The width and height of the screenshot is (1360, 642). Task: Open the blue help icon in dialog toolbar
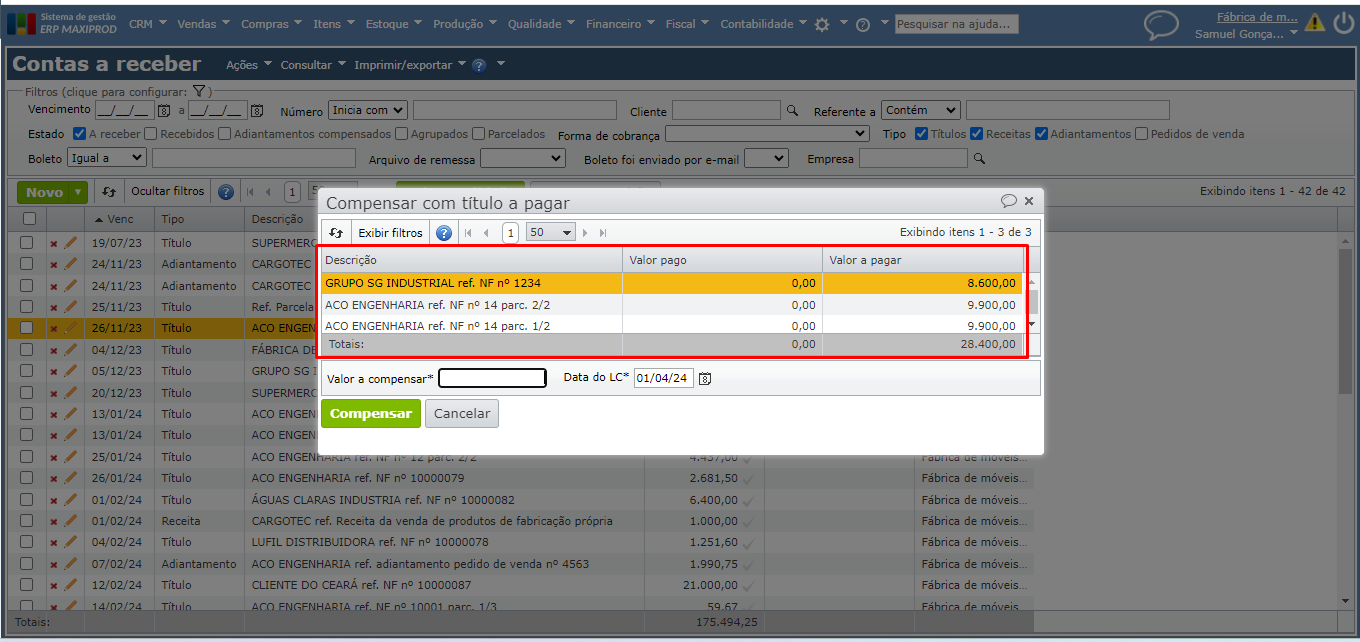point(444,233)
